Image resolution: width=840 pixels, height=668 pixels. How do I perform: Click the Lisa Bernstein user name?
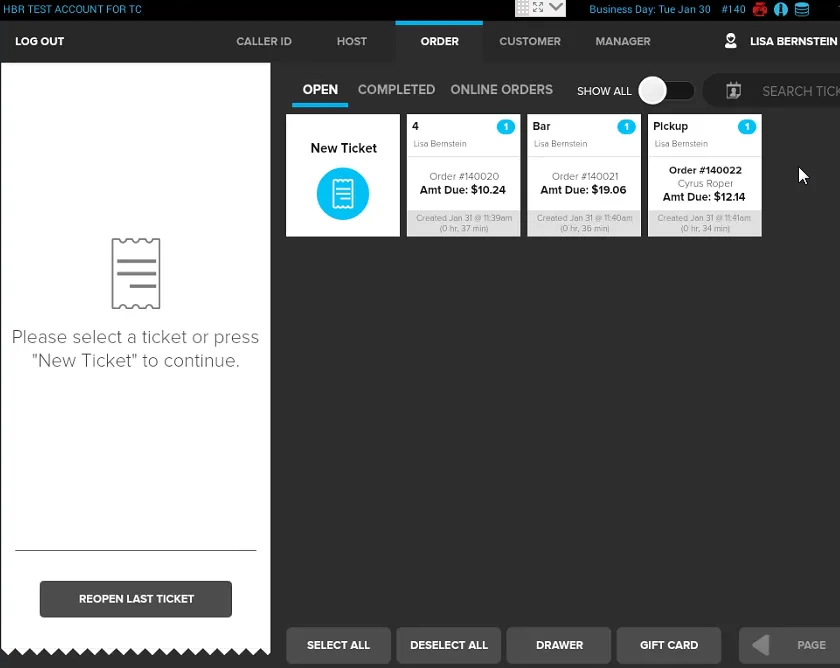793,41
